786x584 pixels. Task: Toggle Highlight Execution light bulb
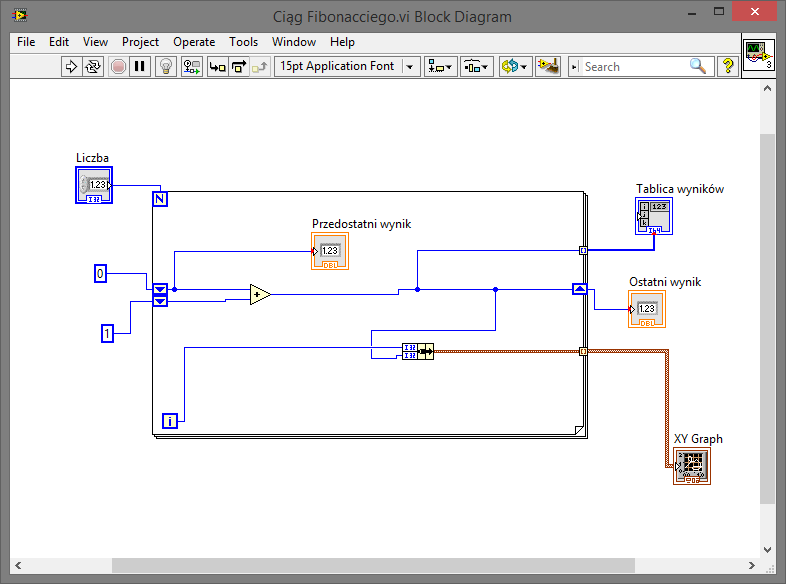point(166,67)
